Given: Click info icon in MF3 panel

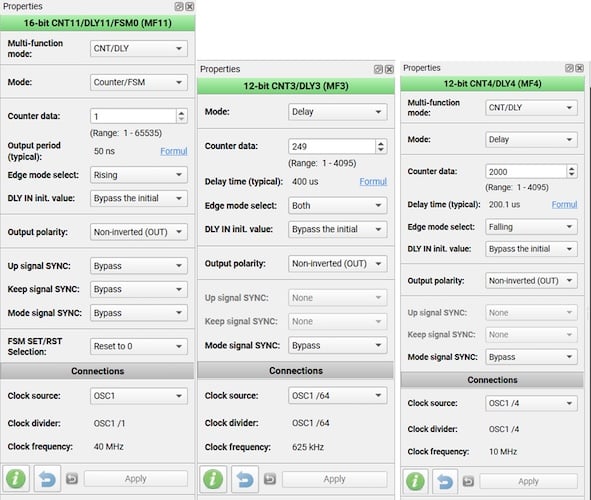Looking at the screenshot, I should (213, 479).
